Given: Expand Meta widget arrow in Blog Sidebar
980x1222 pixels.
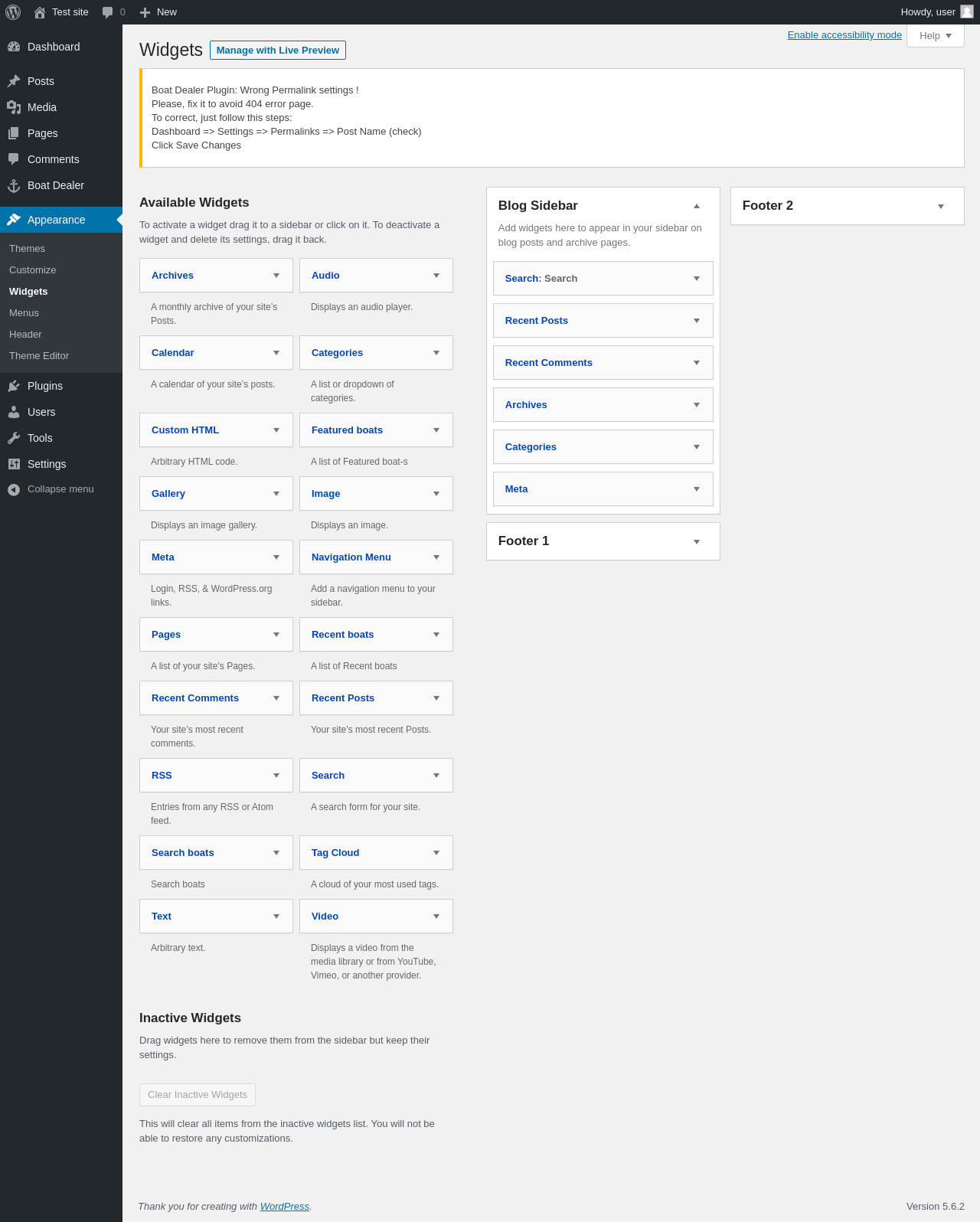Looking at the screenshot, I should tap(697, 489).
